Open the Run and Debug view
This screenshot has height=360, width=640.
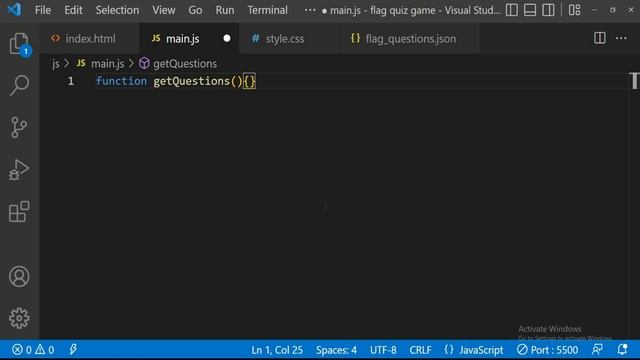[x=19, y=169]
